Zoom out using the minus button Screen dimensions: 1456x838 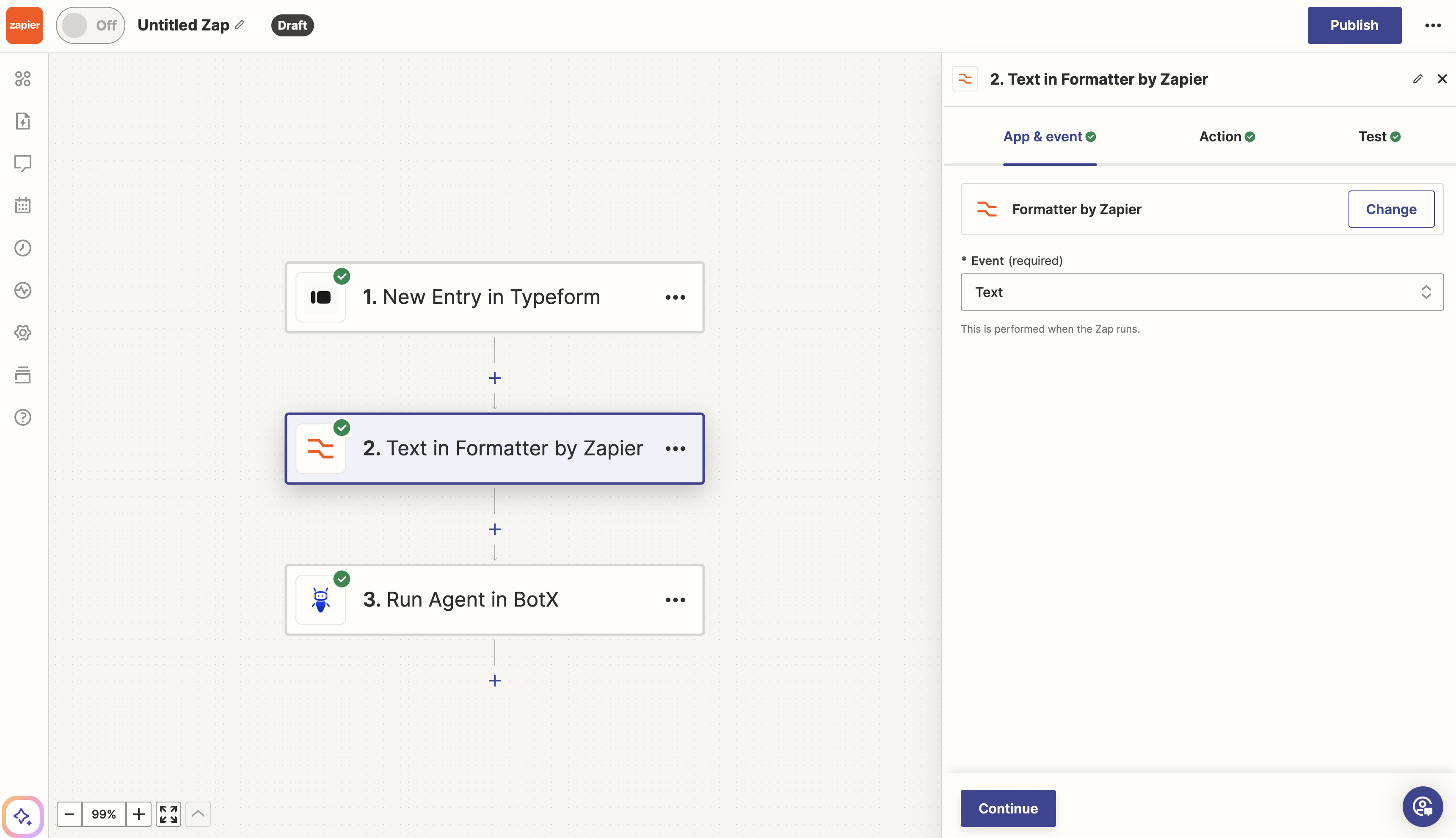tap(69, 814)
